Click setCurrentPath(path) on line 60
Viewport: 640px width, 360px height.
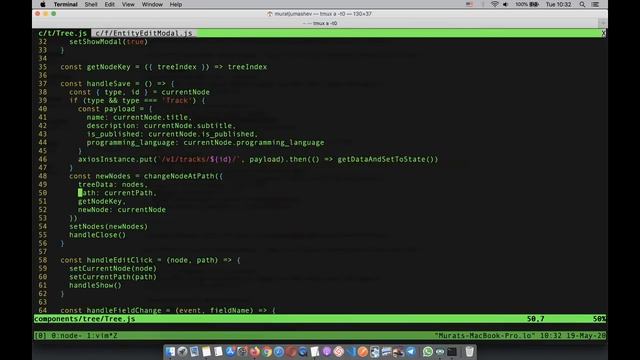coord(113,277)
